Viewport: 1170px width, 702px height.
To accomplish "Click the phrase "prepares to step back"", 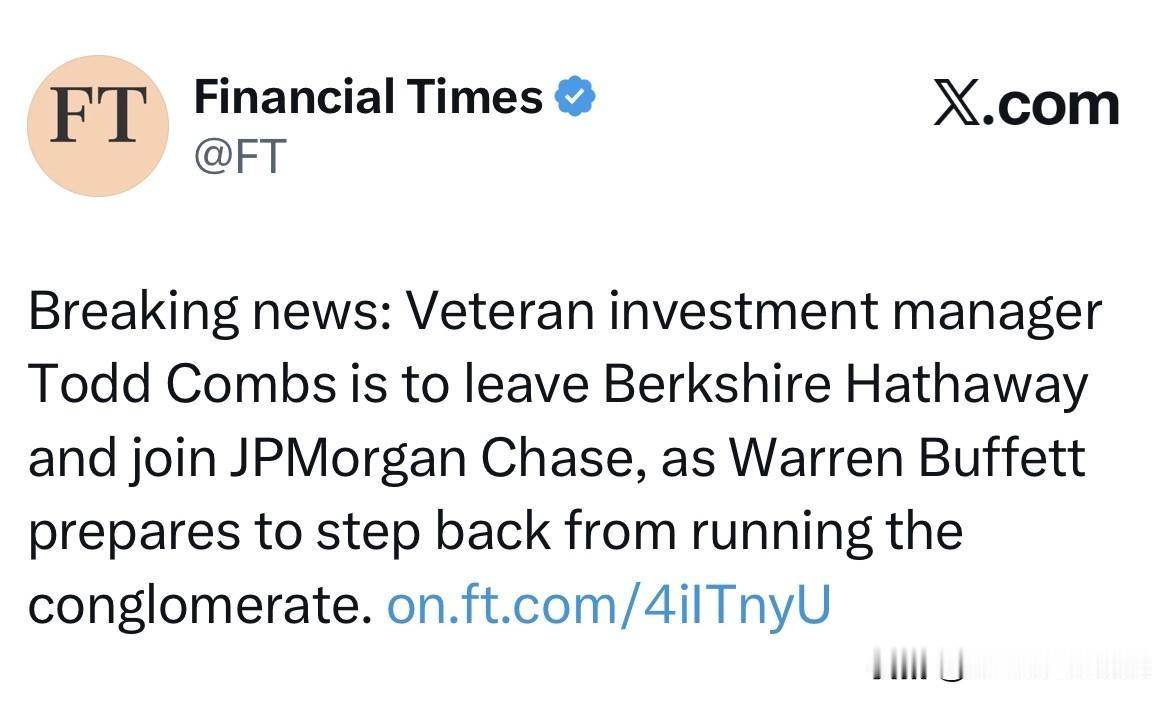I will pos(290,532).
